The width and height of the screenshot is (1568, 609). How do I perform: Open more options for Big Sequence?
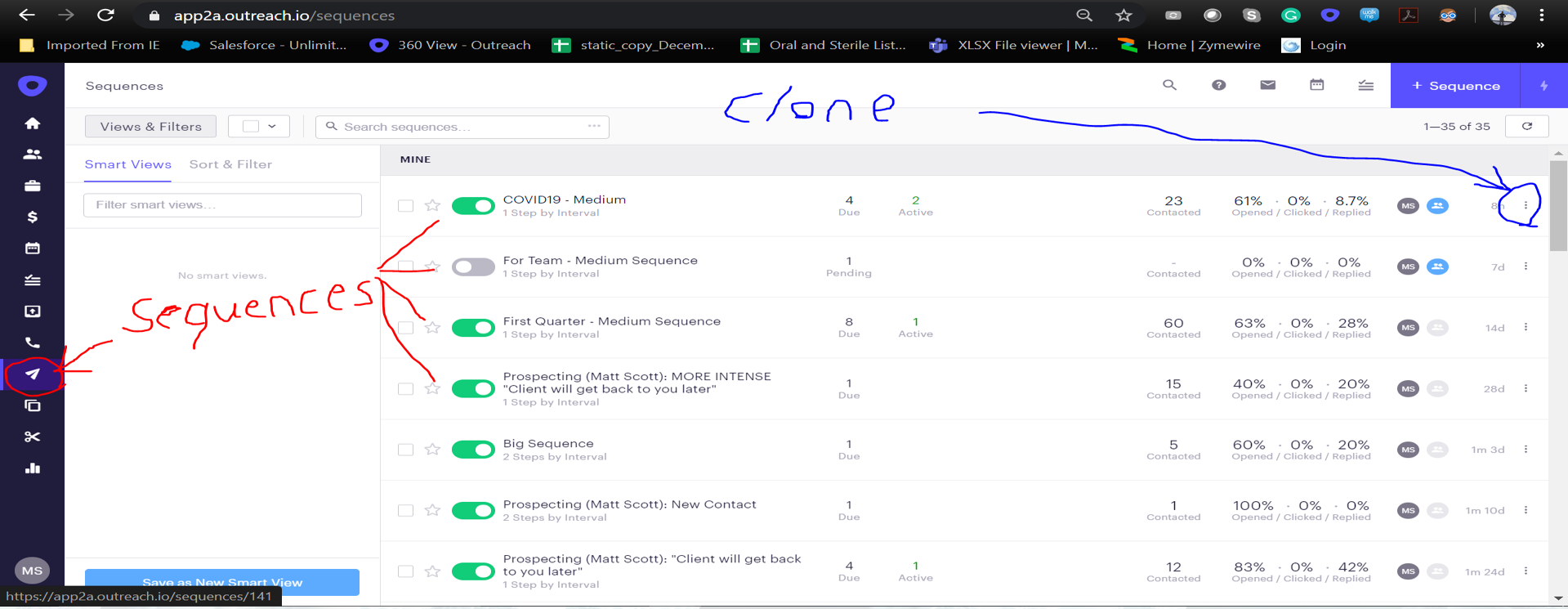pyautogui.click(x=1526, y=450)
